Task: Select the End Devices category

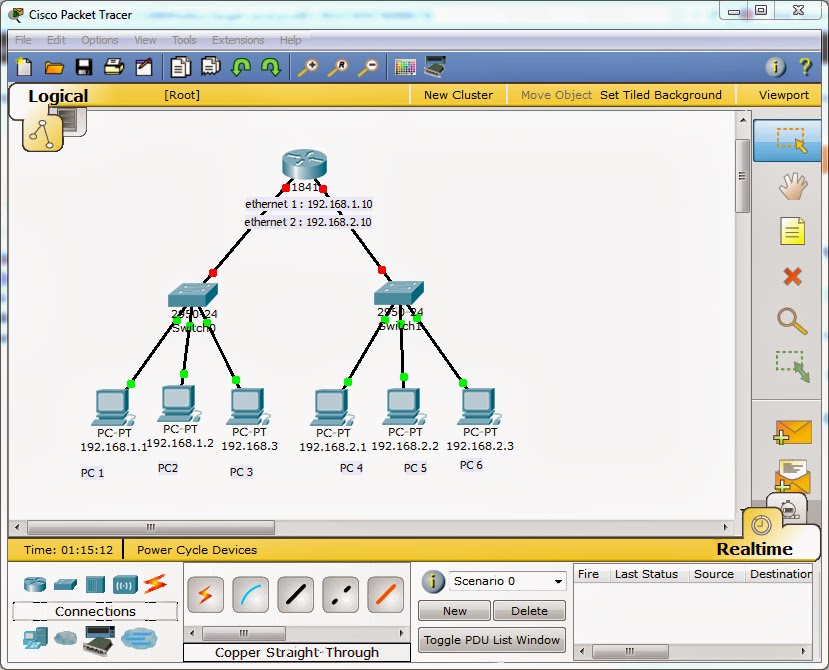Action: [x=35, y=639]
